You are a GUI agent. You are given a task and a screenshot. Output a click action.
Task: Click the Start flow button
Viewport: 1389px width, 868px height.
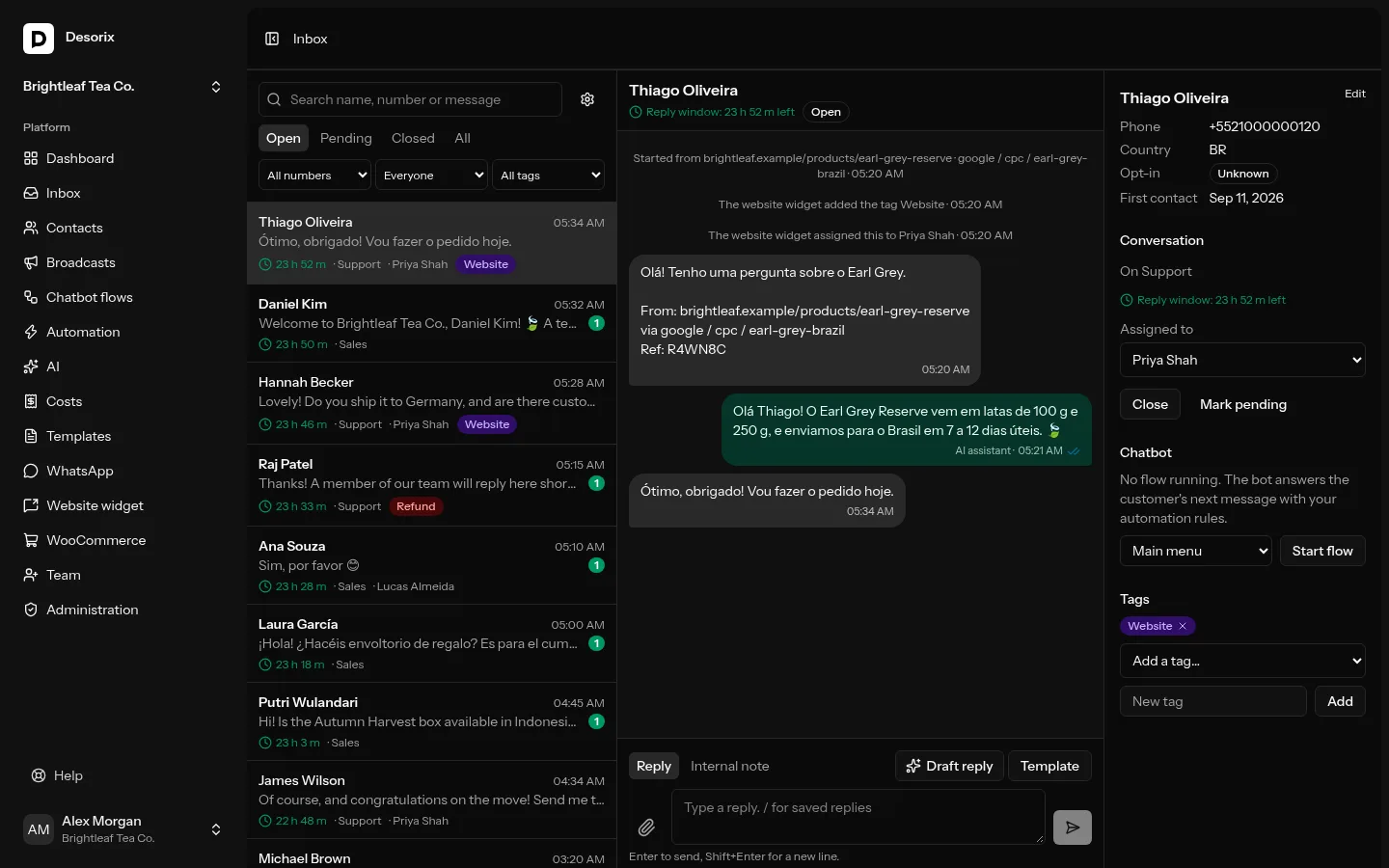(1322, 551)
